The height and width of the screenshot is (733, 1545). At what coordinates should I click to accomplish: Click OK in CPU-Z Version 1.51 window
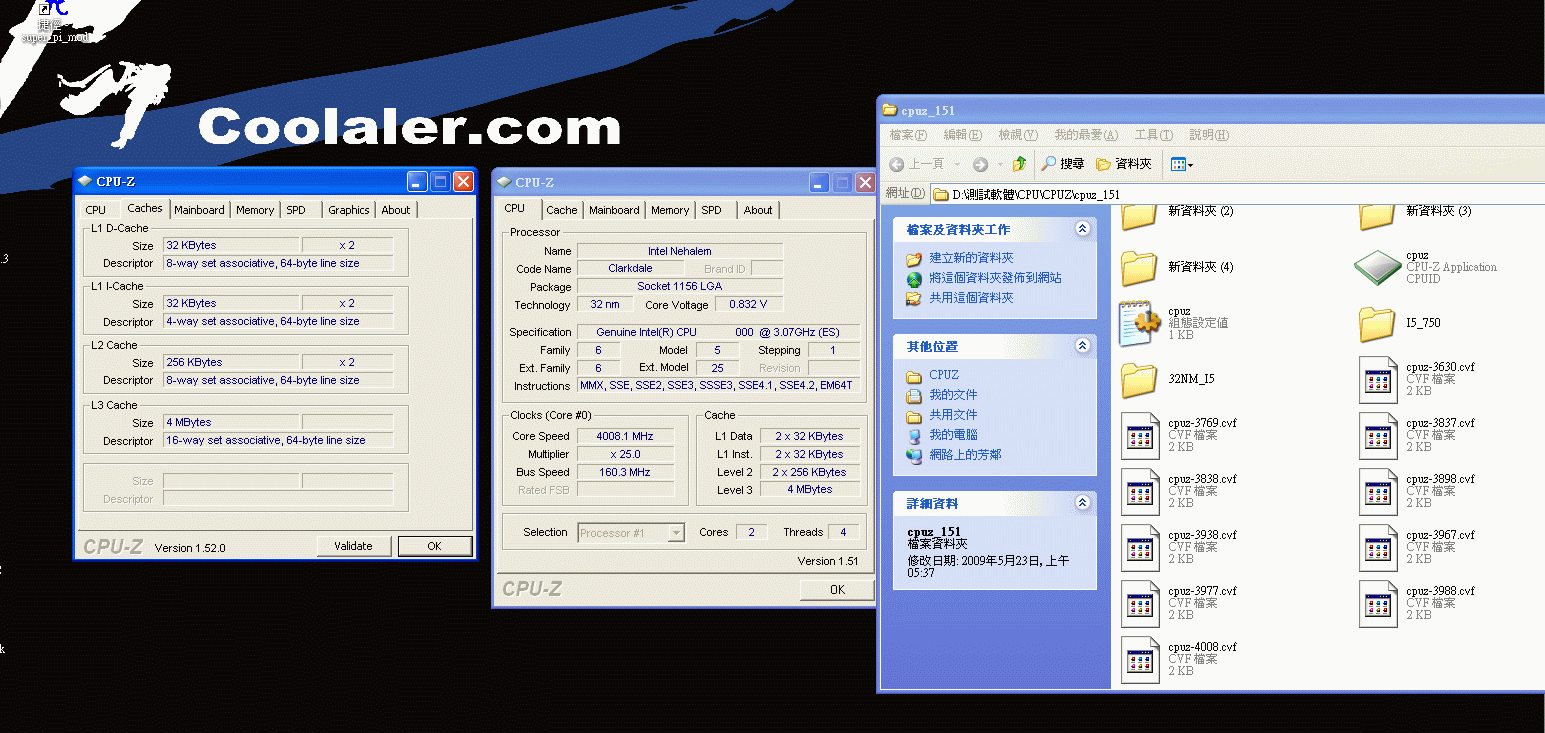click(x=837, y=590)
